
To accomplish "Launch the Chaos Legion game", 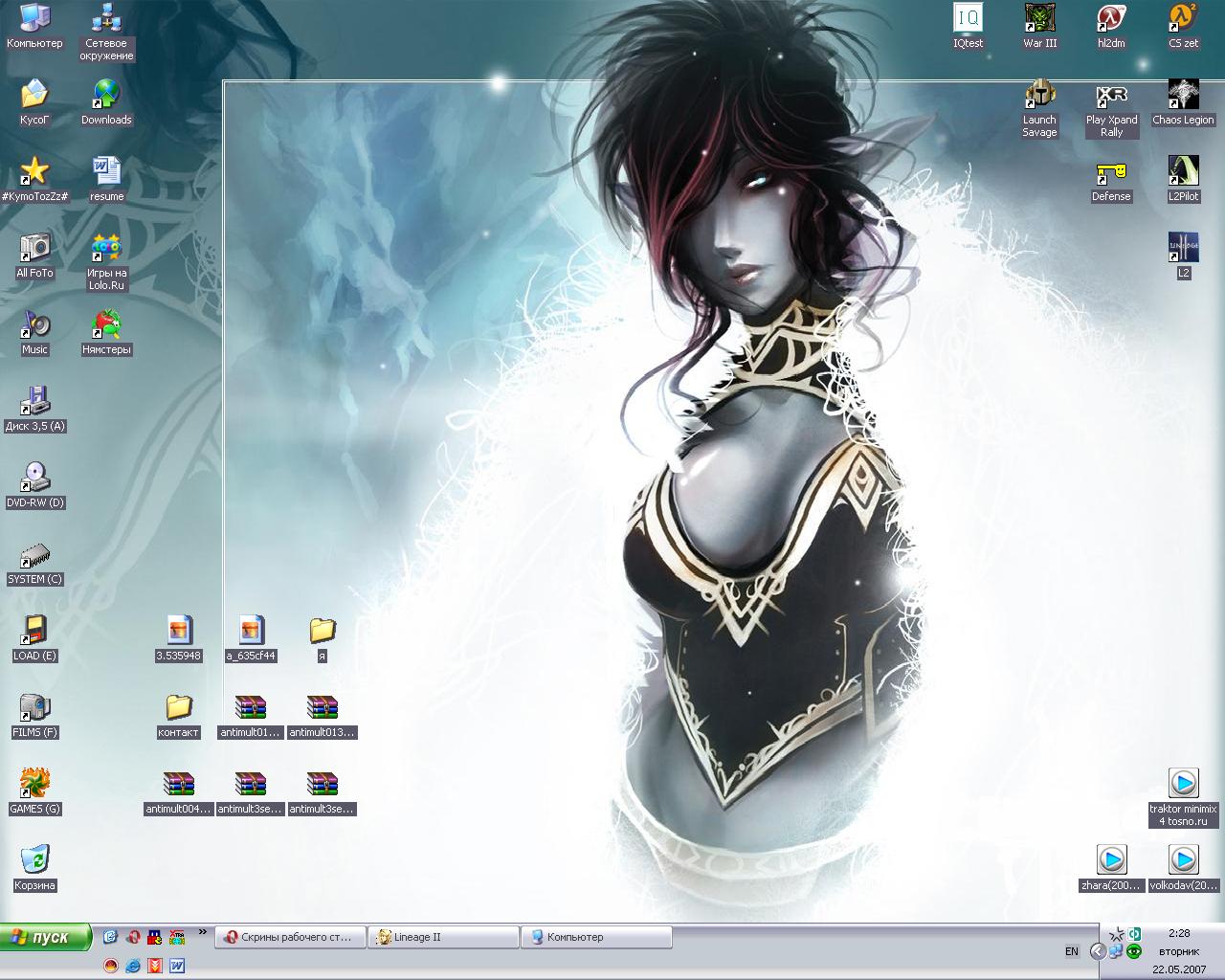I will click(x=1183, y=102).
